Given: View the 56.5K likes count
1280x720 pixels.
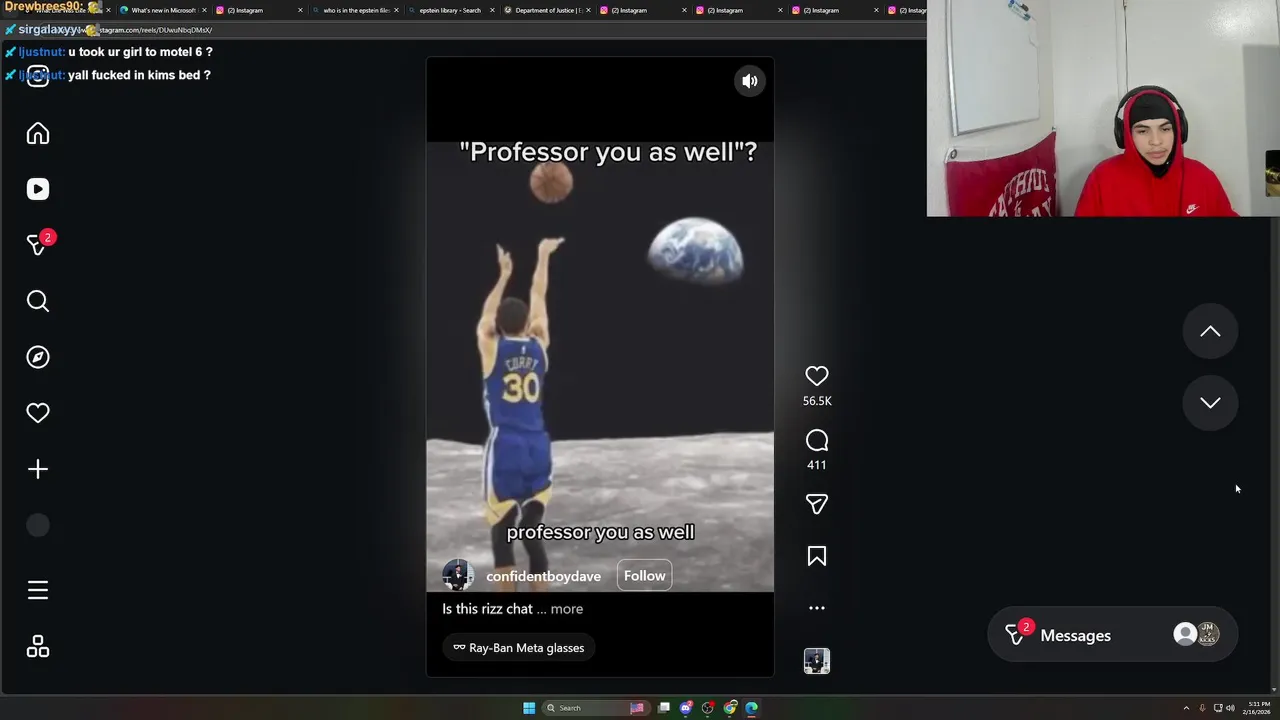Looking at the screenshot, I should click(x=817, y=401).
